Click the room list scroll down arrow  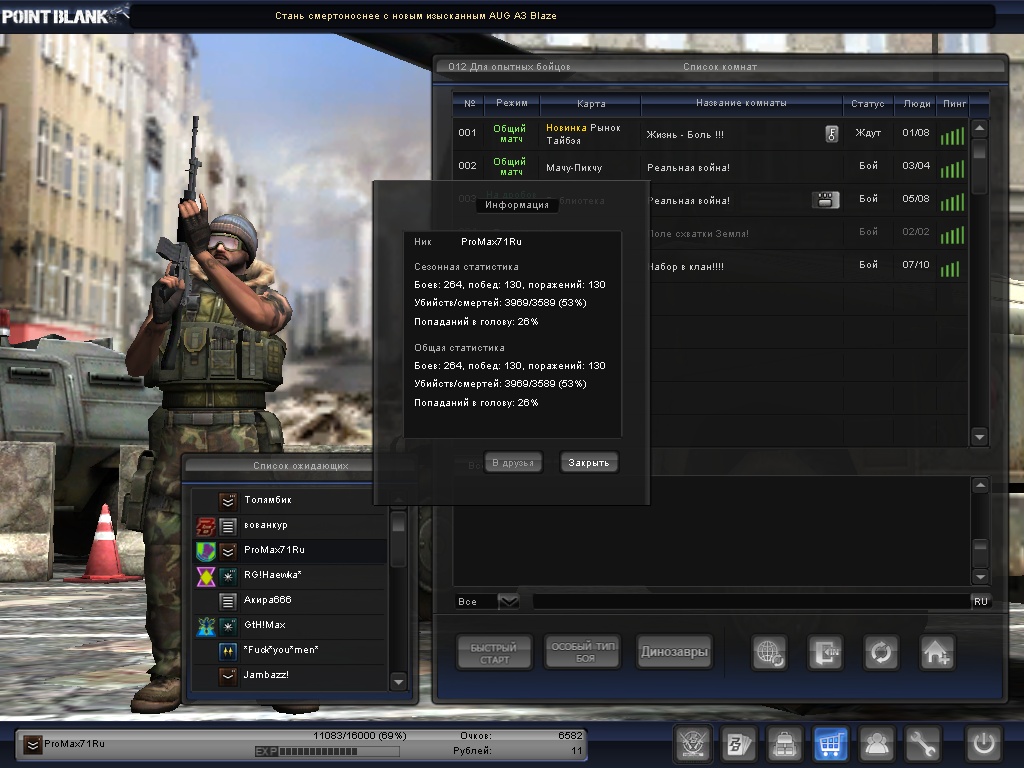coord(979,436)
